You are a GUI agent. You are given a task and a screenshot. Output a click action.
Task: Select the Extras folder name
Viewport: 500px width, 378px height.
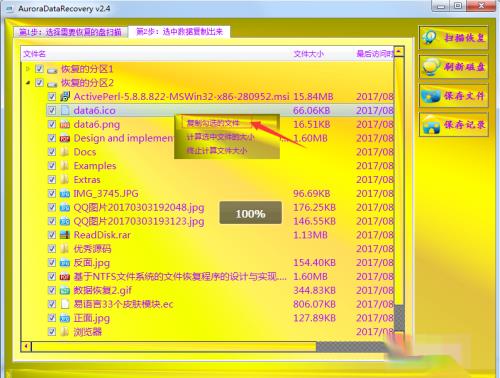[x=87, y=180]
